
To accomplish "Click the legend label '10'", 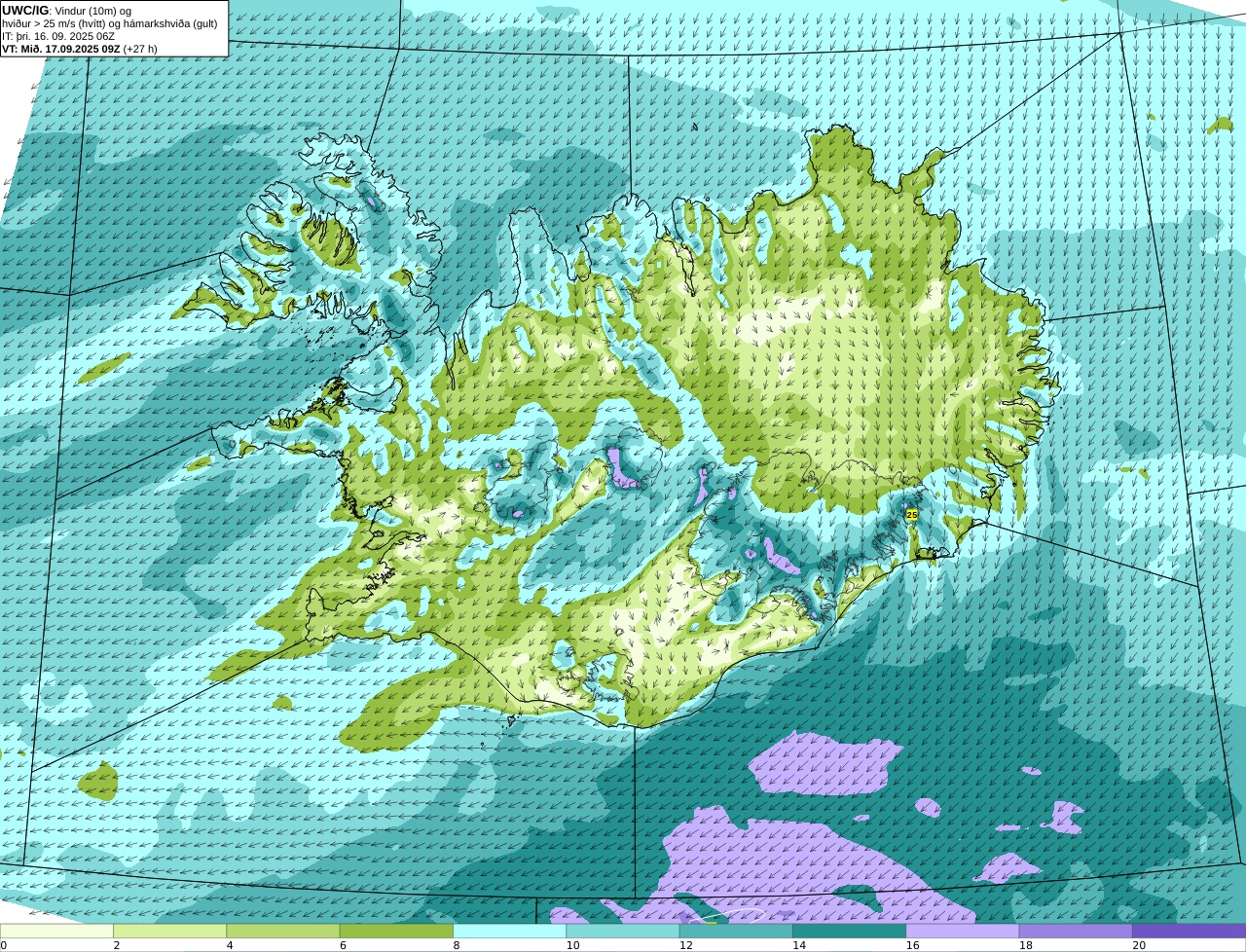I will (x=571, y=945).
